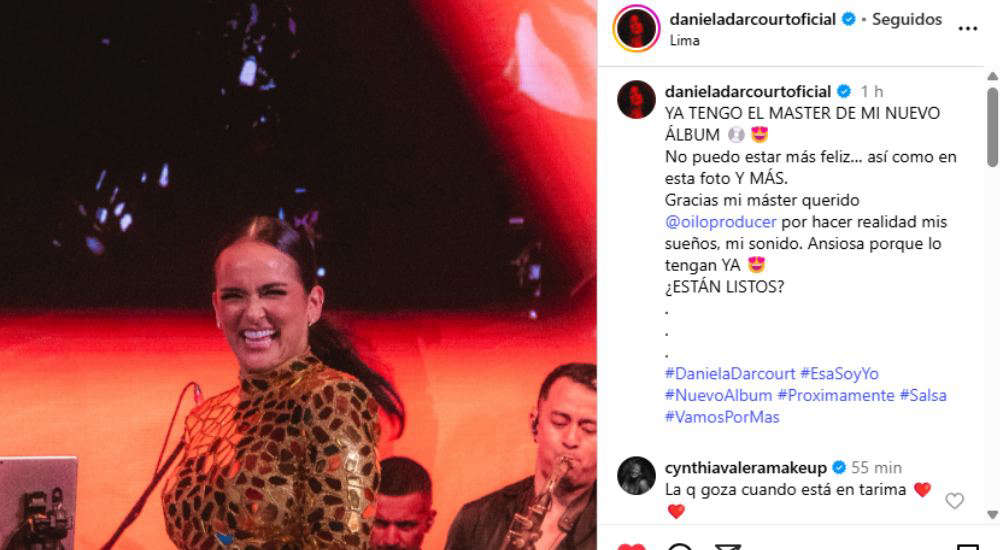1000x550 pixels.
Task: Open cynthiavaleramakeup's profile picture
Action: click(636, 475)
